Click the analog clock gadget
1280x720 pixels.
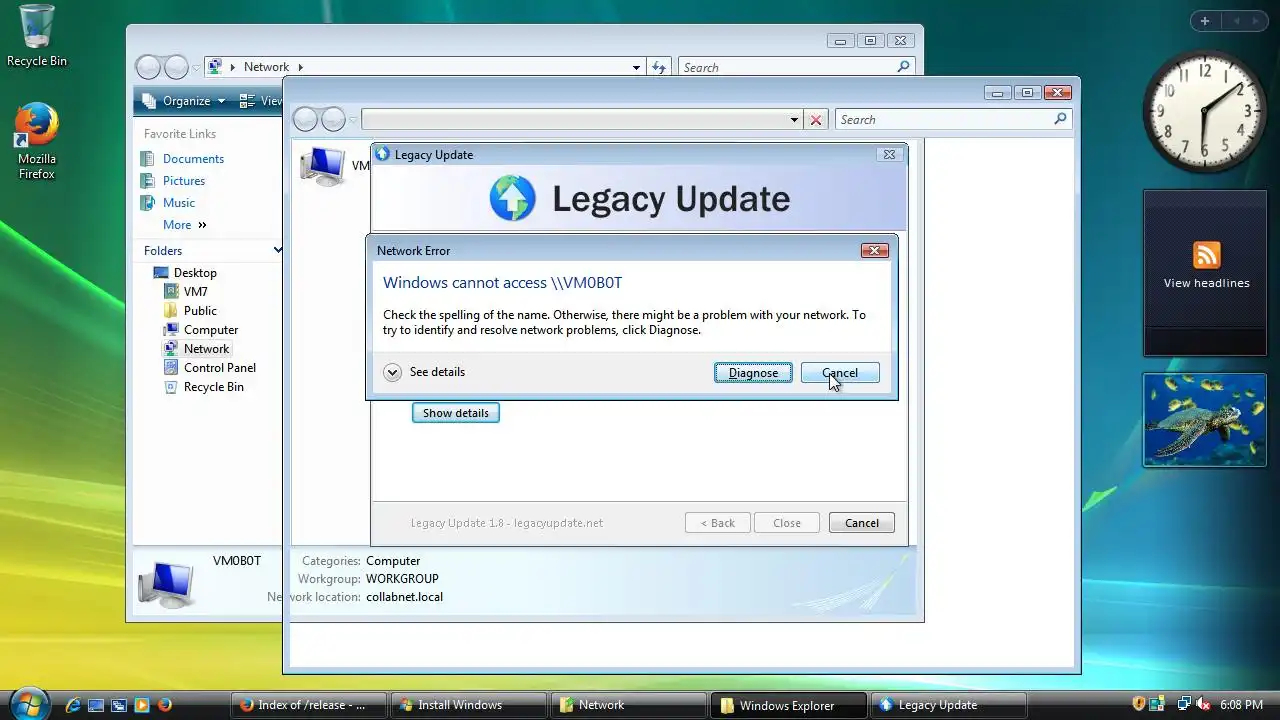[x=1204, y=110]
